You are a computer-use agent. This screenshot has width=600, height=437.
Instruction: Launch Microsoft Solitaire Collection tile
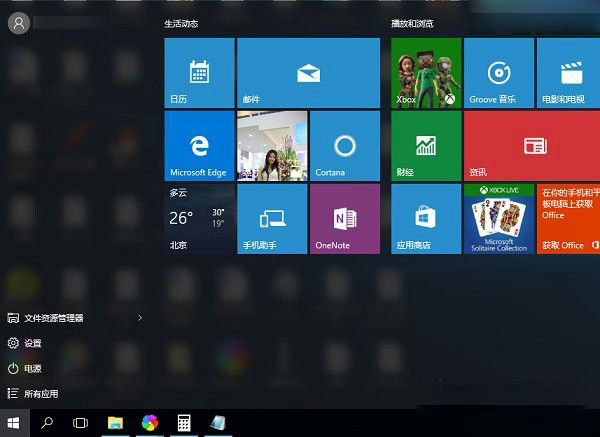[499, 218]
